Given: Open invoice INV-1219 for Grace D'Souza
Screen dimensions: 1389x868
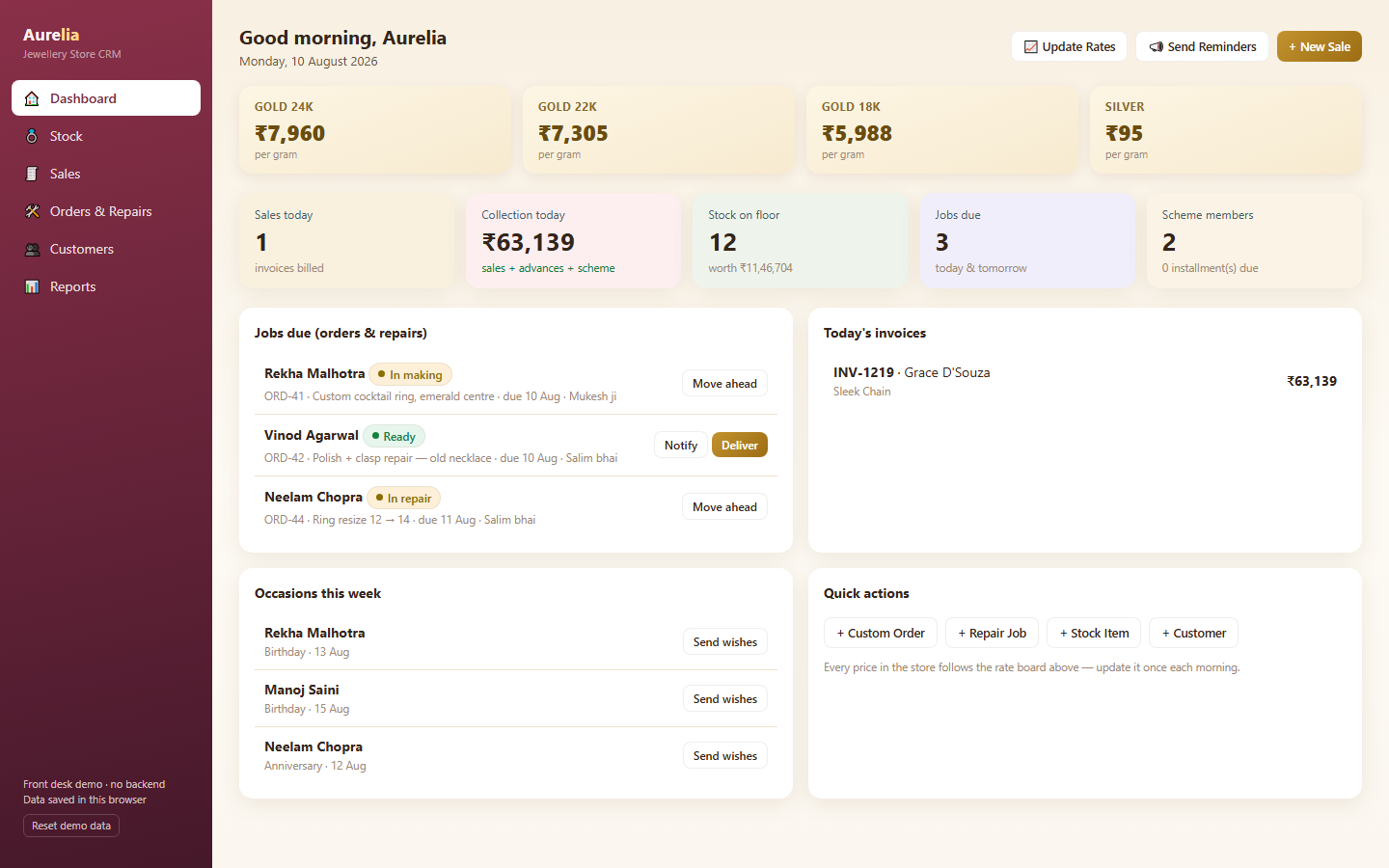Looking at the screenshot, I should click(x=1085, y=381).
